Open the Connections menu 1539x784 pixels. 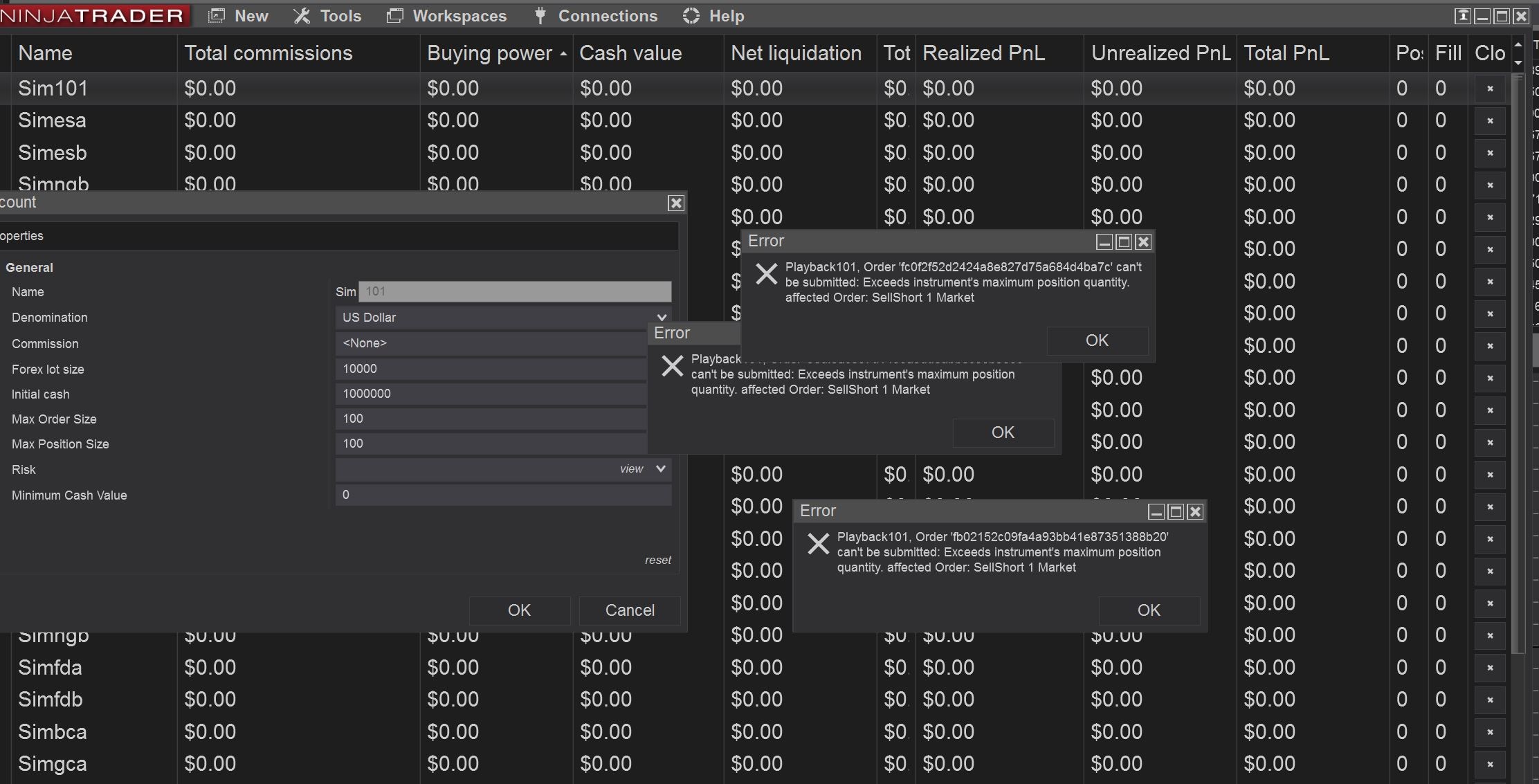pyautogui.click(x=607, y=16)
